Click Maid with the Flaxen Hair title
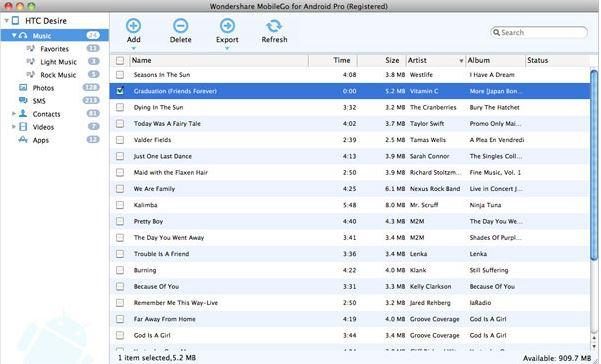Screen dimensions: 601x364 pos(171,172)
